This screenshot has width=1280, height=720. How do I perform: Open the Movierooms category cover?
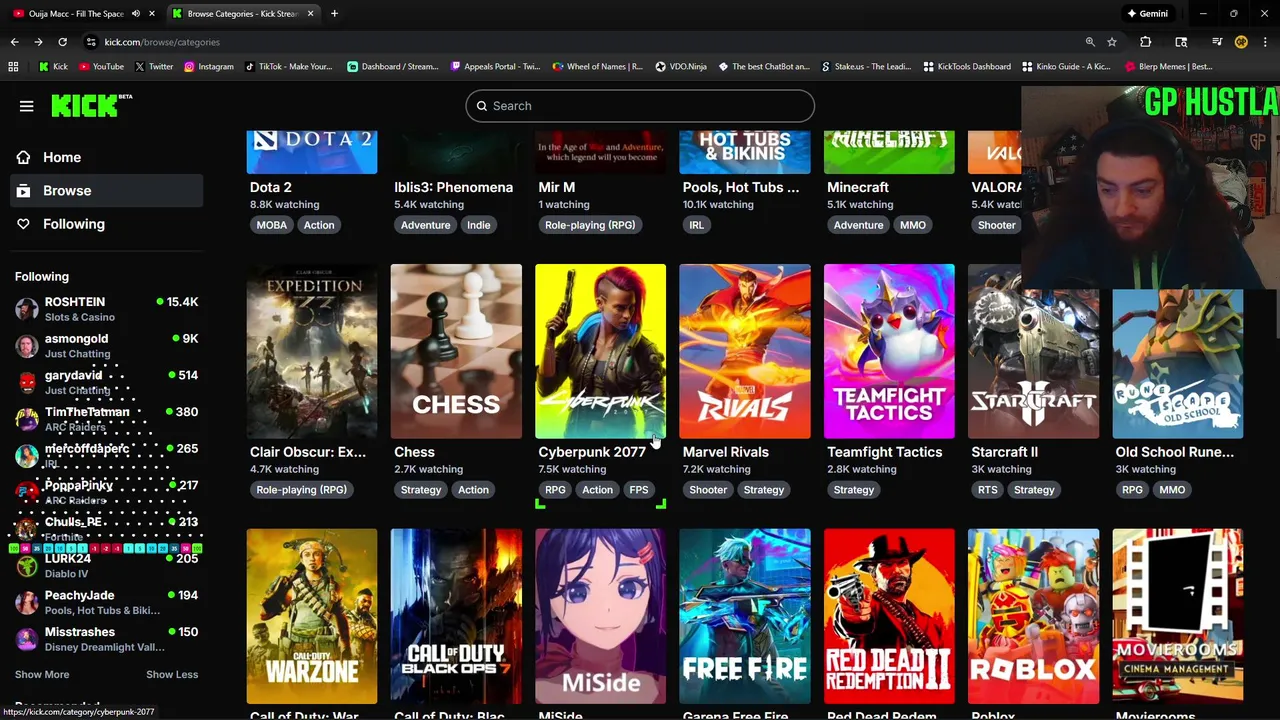[x=1178, y=616]
